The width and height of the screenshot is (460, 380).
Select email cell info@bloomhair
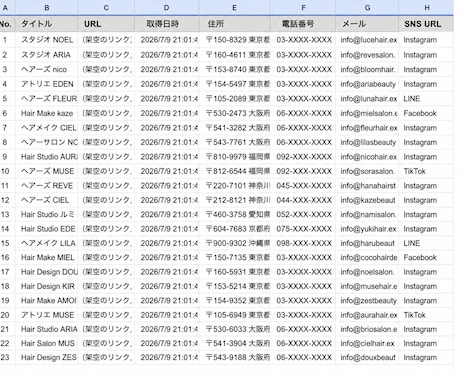[367, 69]
